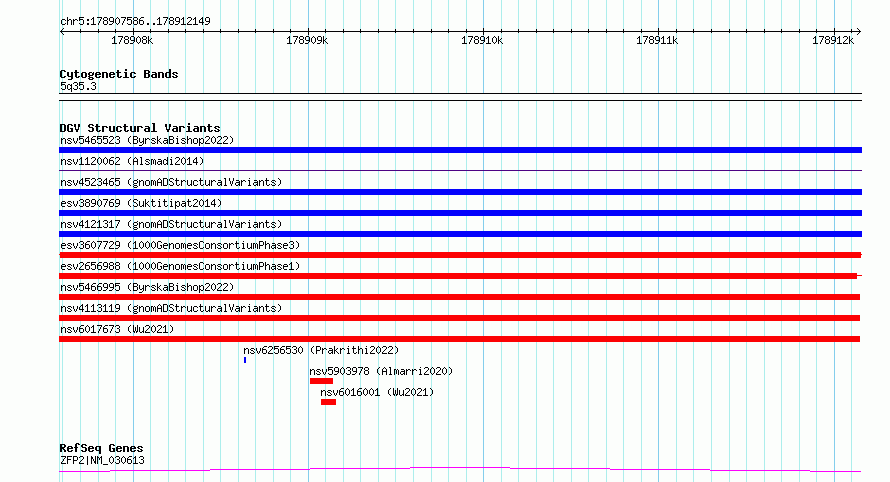
Task: Click the ruler's left arrow end
Action: [62, 32]
